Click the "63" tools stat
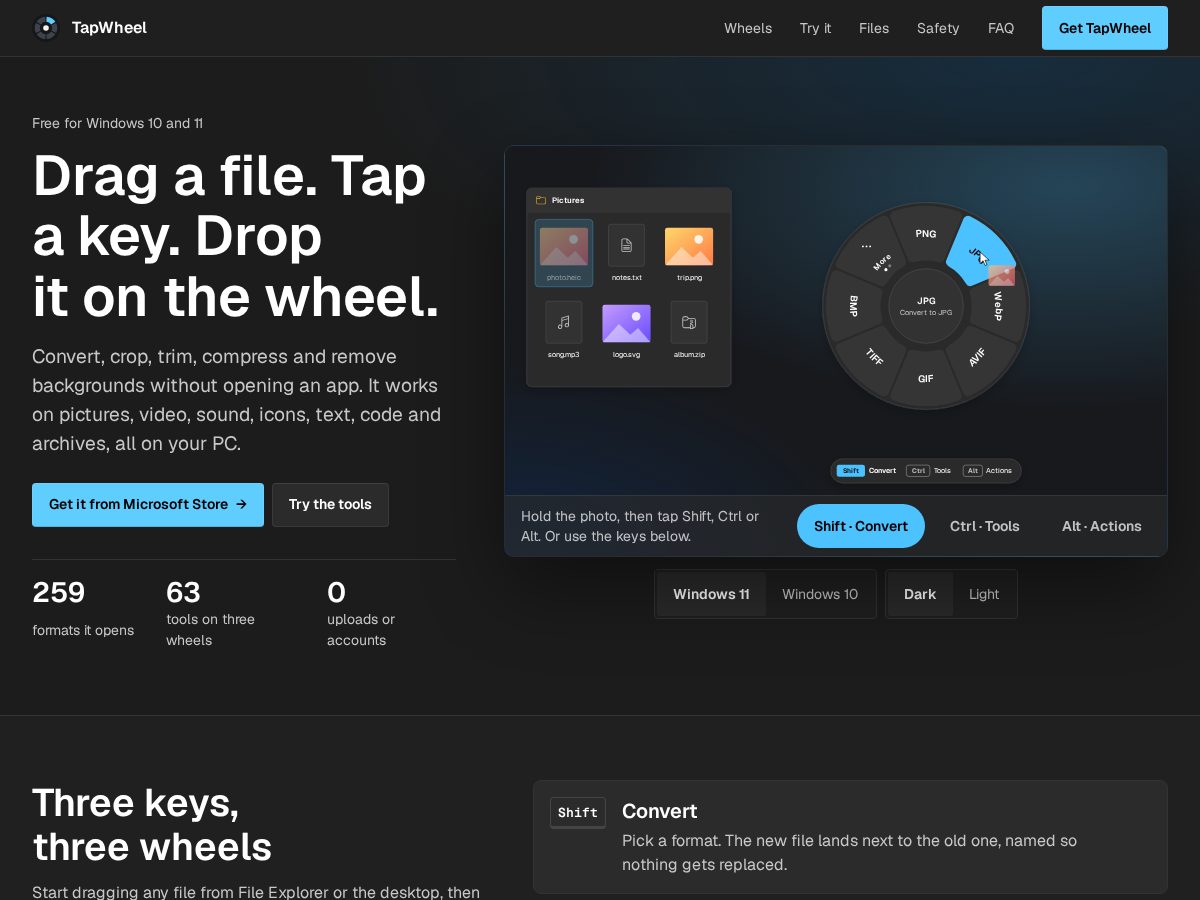Screen dimensions: 1200x900 tap(183, 593)
